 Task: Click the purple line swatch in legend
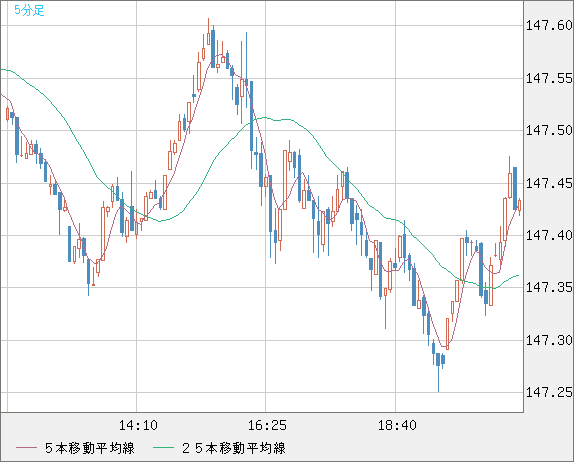(26, 448)
